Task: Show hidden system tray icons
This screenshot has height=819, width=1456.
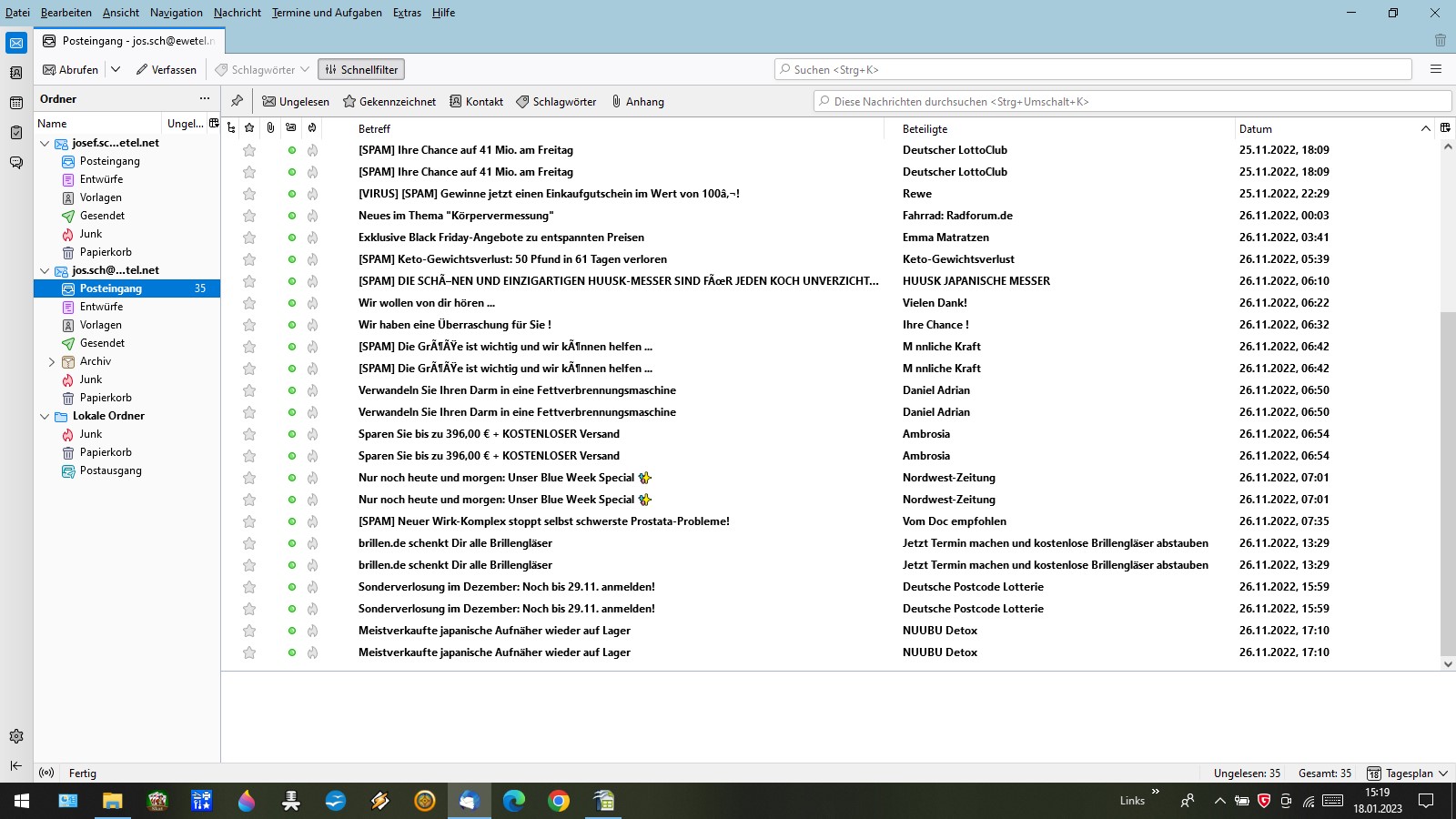Action: click(x=1219, y=801)
